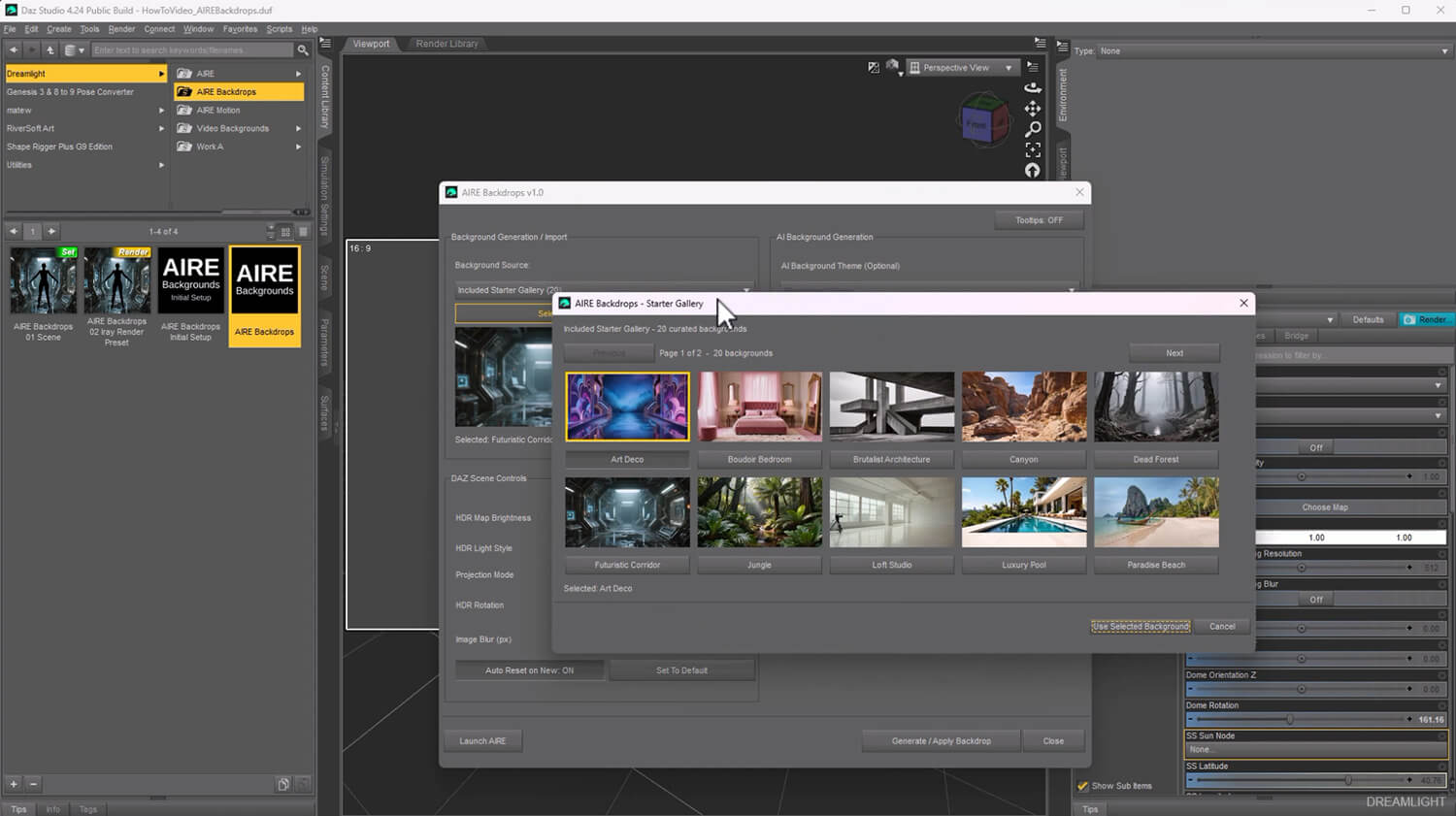The width and height of the screenshot is (1456, 816).
Task: Click the viewport orbit/rotate control icon
Action: 1033,87
